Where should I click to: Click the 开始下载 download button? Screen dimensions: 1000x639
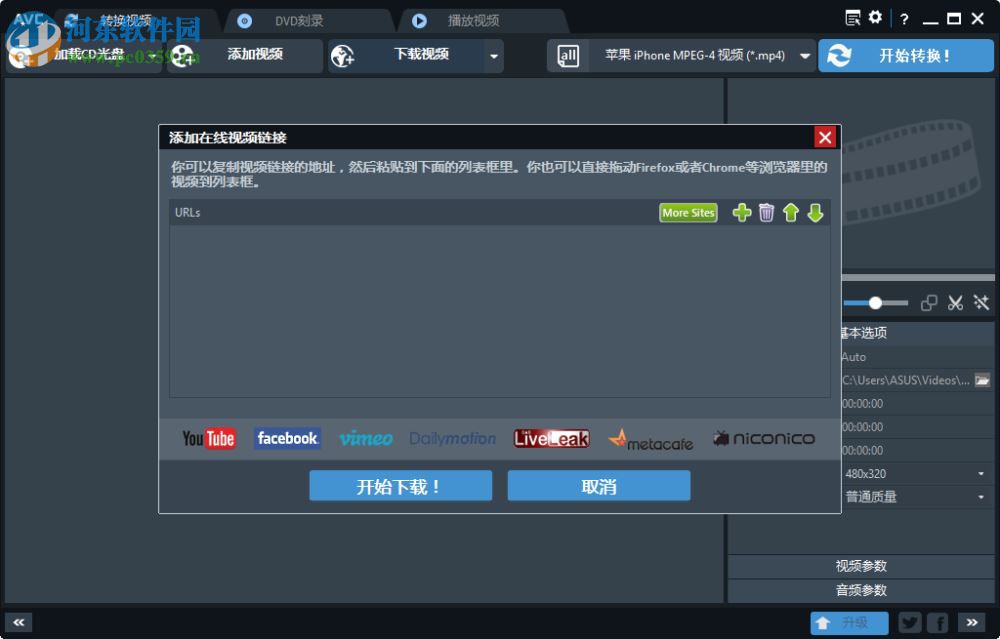click(x=400, y=485)
